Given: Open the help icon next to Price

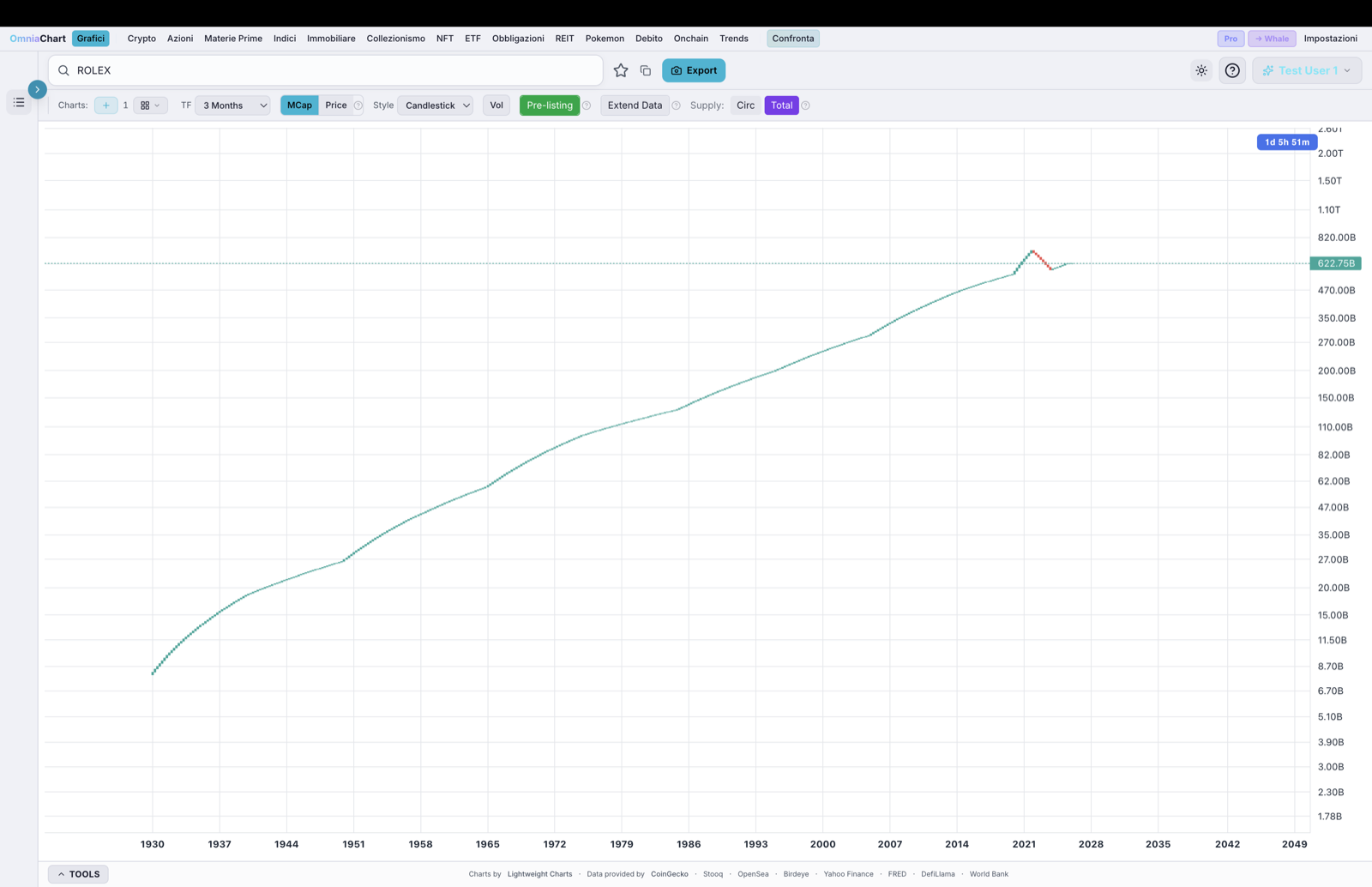Looking at the screenshot, I should tap(358, 106).
